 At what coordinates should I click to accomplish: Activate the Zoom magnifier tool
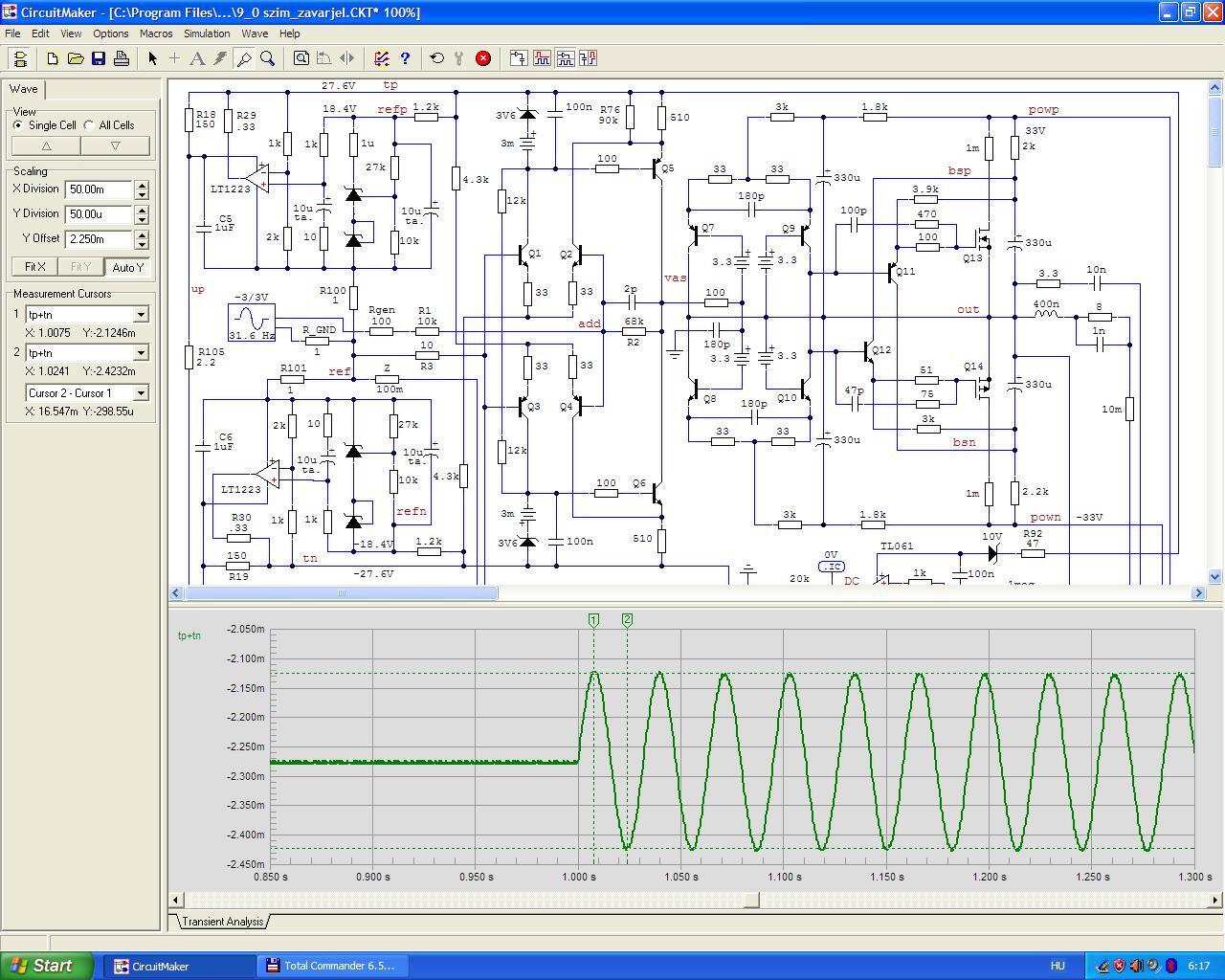tap(268, 58)
